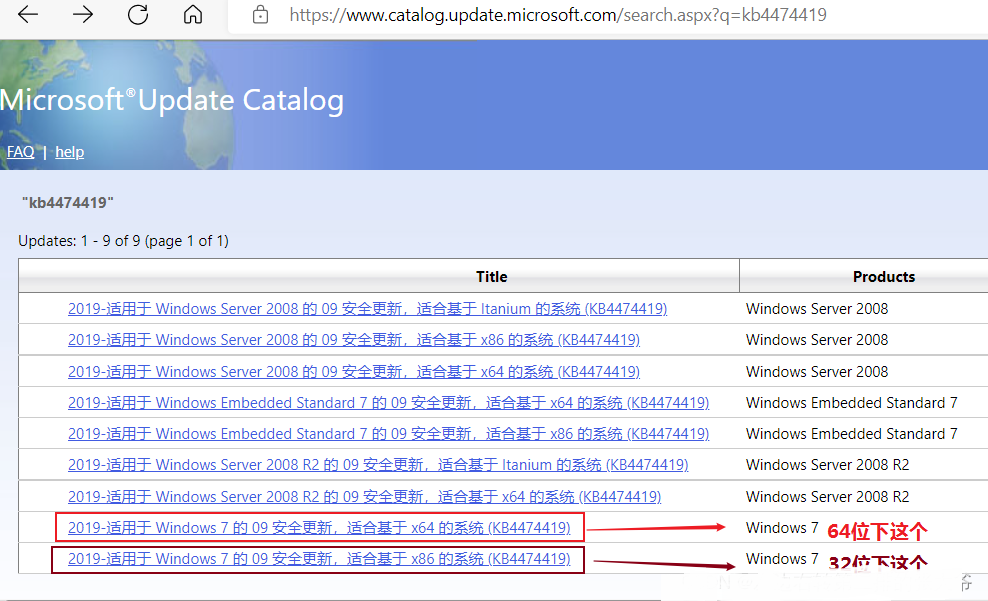Click the lock icon in the address bar
The image size is (988, 601).
(x=261, y=15)
